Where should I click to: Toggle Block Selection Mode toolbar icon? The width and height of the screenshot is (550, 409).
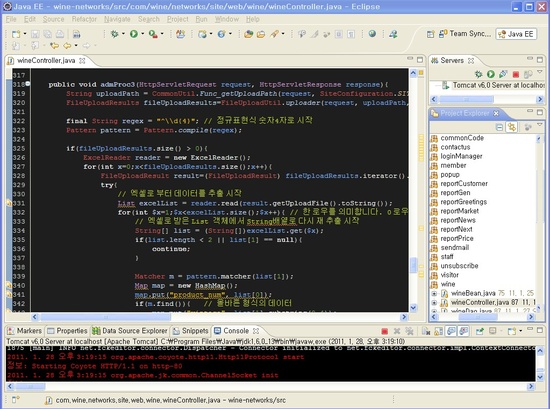click(x=339, y=34)
